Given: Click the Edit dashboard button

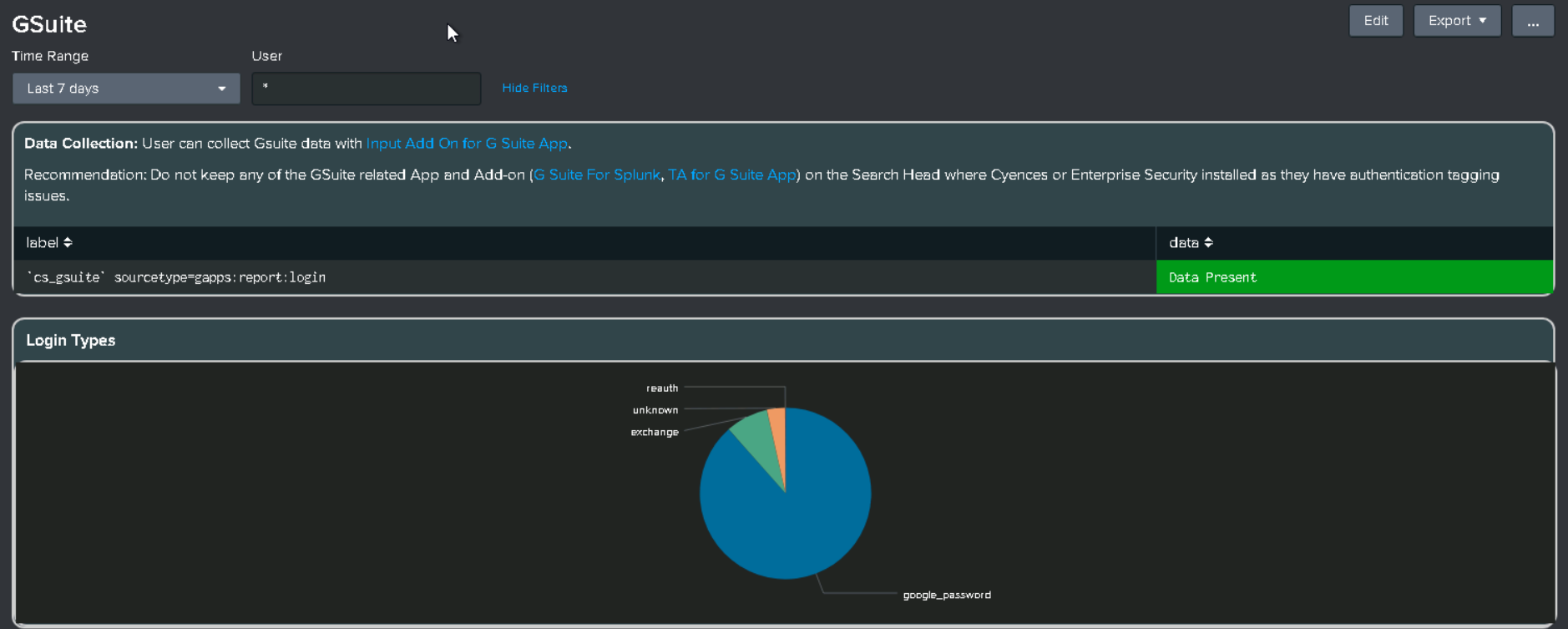Looking at the screenshot, I should 1376,21.
